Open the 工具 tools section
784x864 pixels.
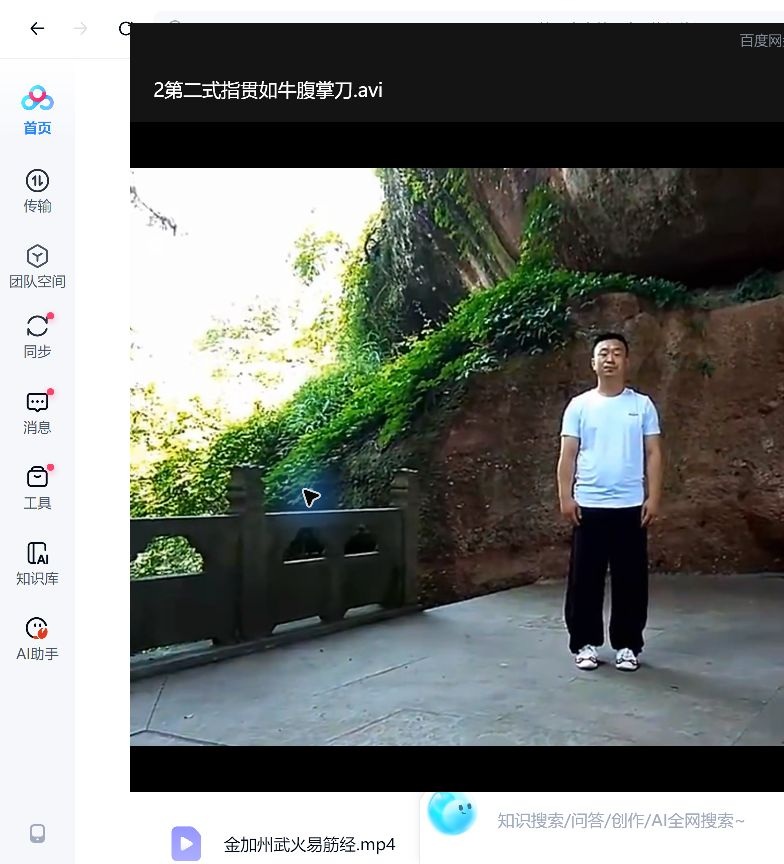(37, 488)
